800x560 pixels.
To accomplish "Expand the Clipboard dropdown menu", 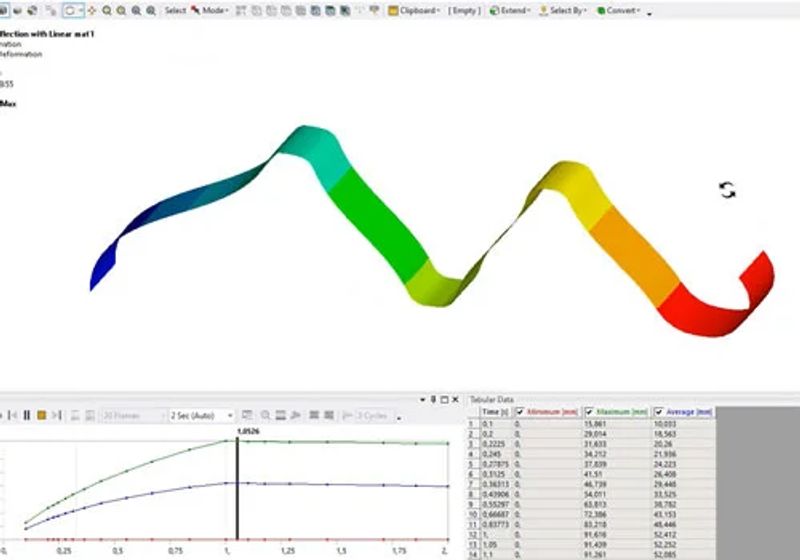I will 414,10.
